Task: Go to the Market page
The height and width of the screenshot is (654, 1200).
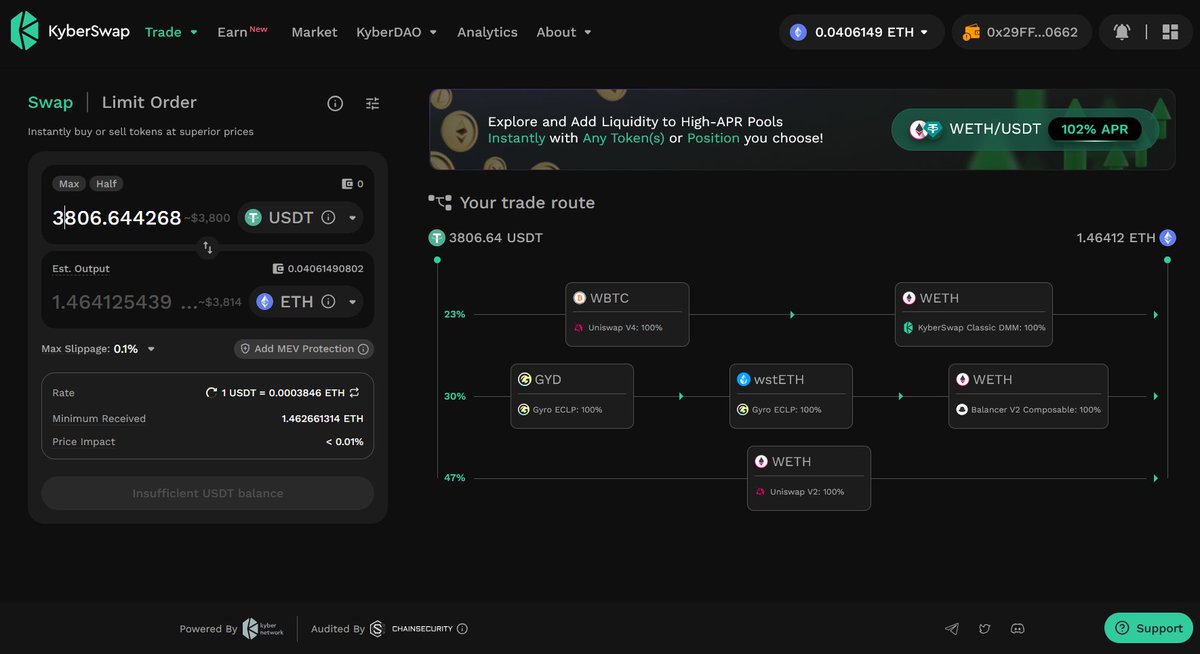Action: point(314,32)
